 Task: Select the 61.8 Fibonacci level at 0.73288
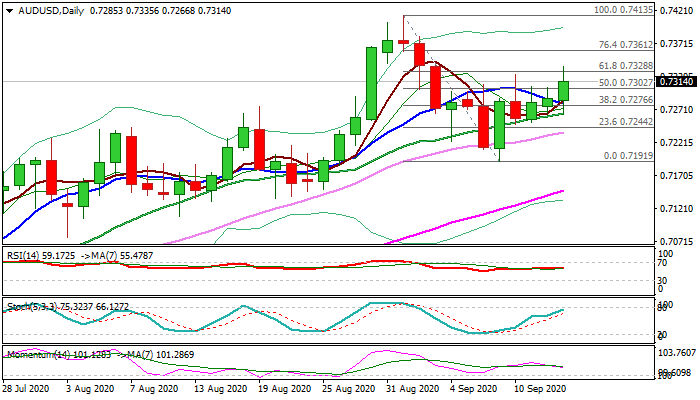[x=626, y=66]
